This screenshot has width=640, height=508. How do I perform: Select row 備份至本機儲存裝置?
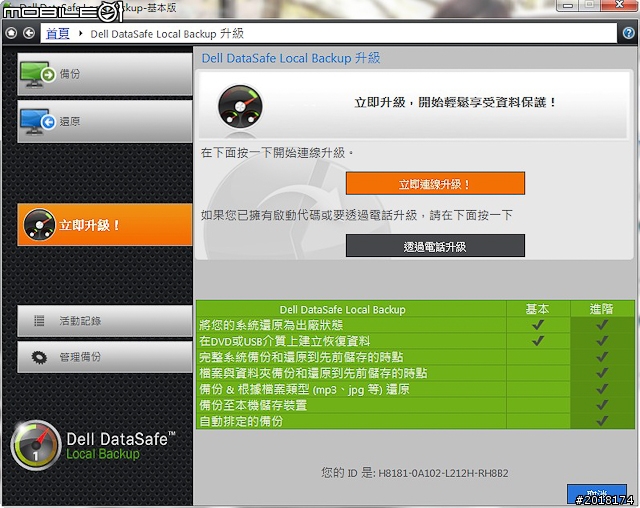416,405
